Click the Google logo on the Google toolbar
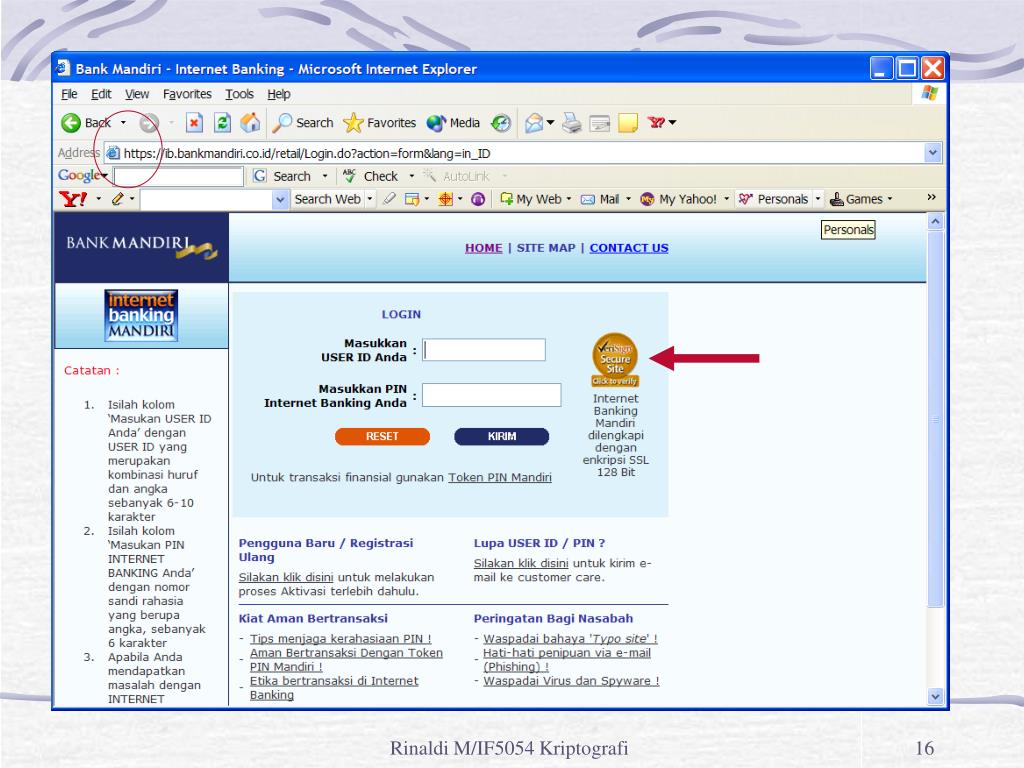The width and height of the screenshot is (1024, 768). coord(78,176)
